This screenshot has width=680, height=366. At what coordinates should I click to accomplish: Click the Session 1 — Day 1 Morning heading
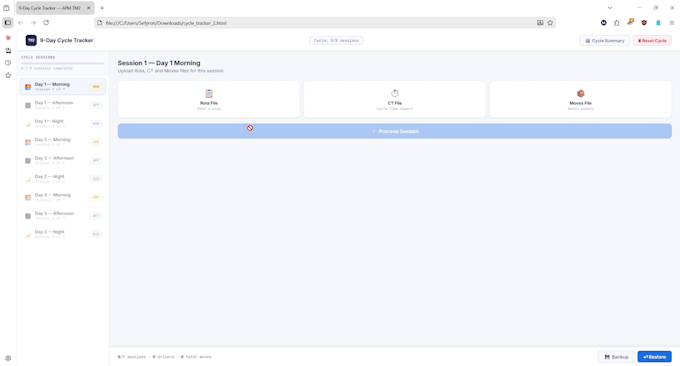(x=159, y=63)
